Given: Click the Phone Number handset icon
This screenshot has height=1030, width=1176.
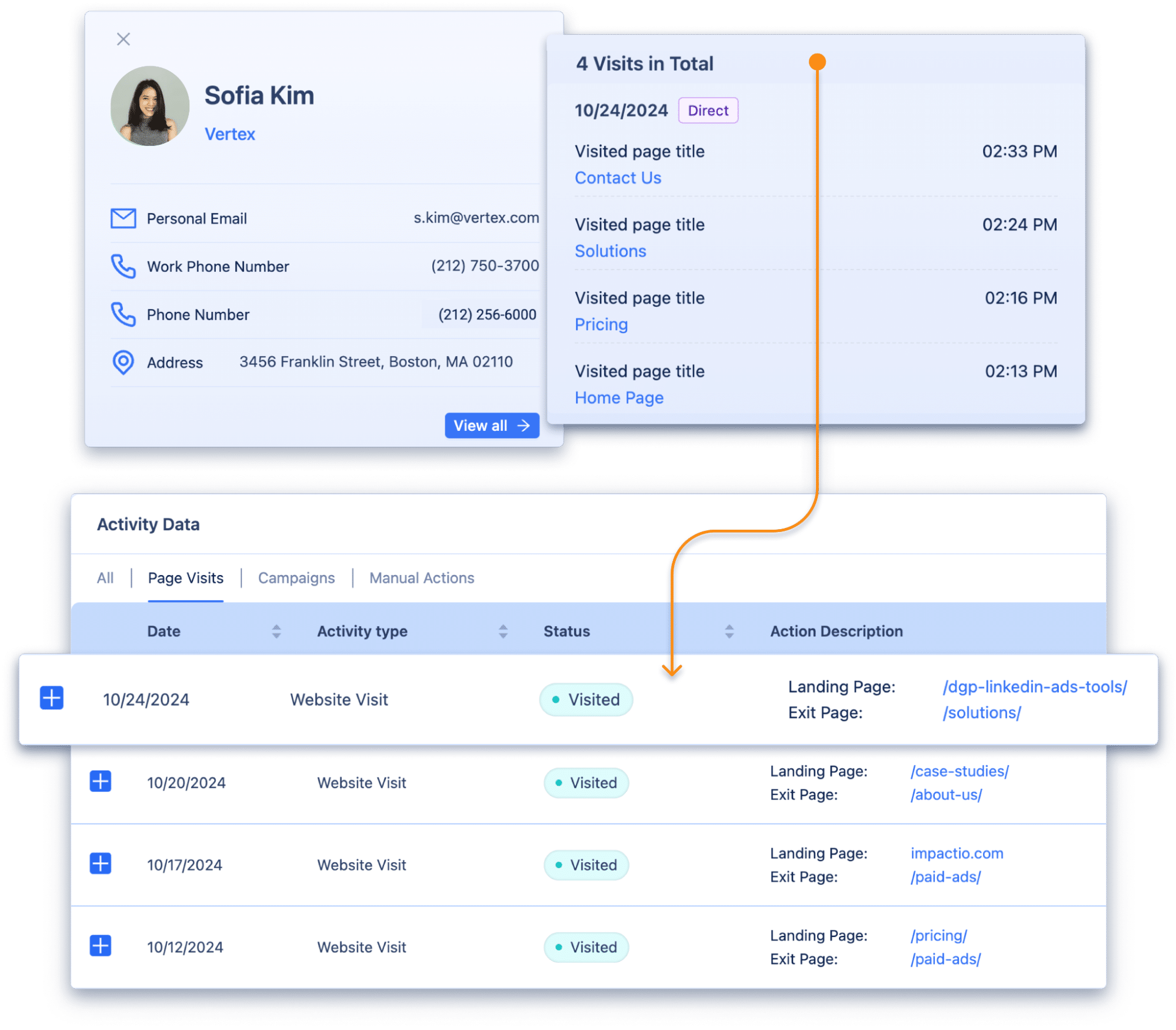Looking at the screenshot, I should pos(124,314).
